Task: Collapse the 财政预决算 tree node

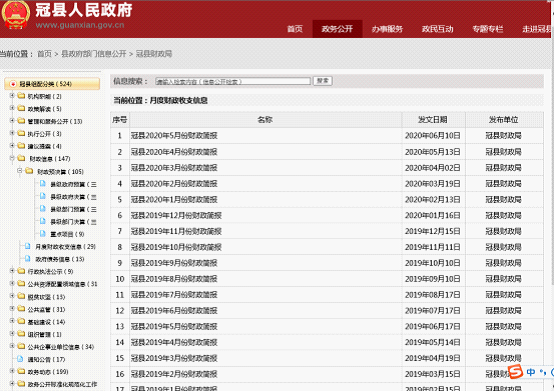Action: [20, 171]
